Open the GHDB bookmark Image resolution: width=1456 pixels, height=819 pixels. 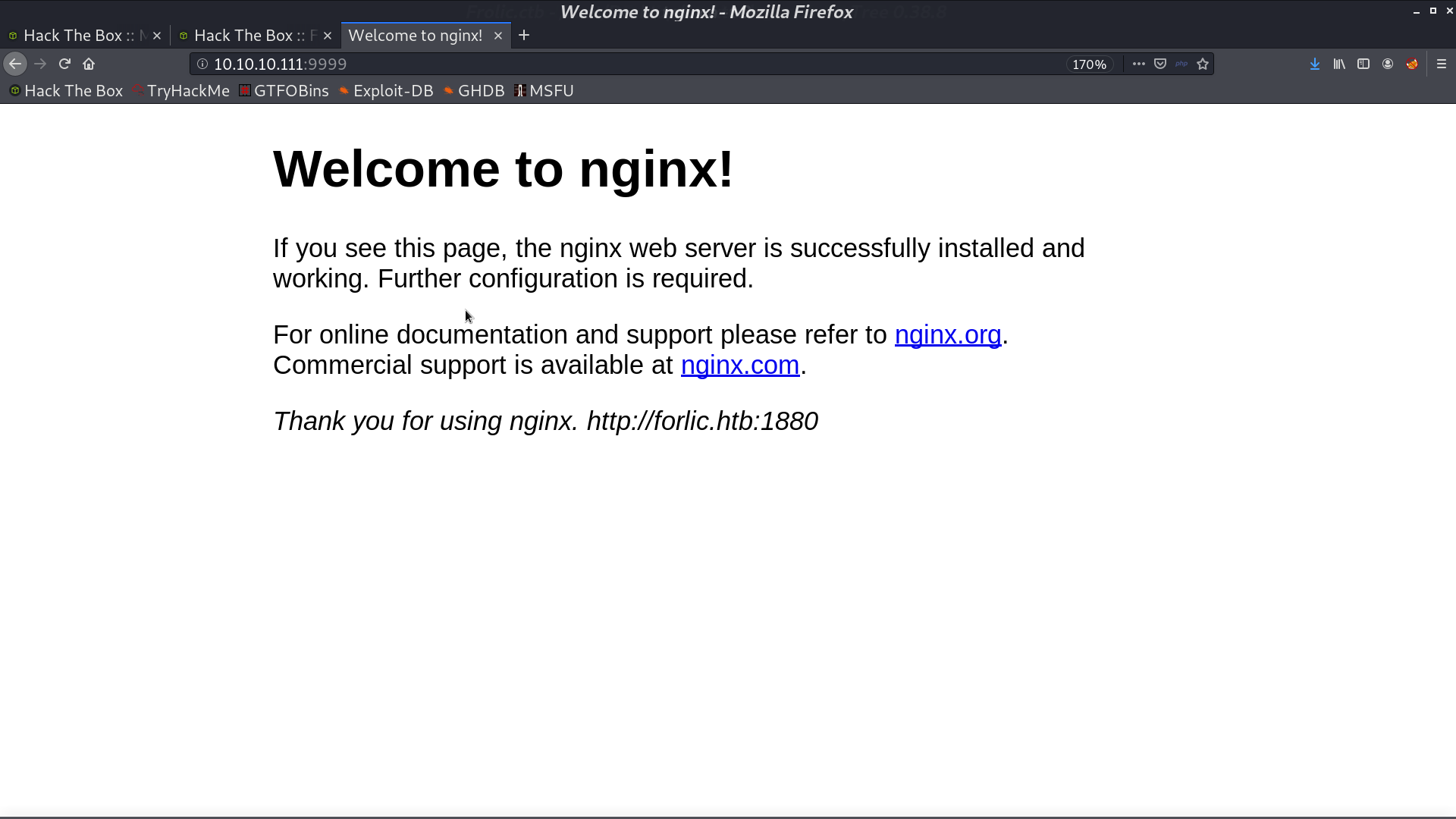coord(474,91)
